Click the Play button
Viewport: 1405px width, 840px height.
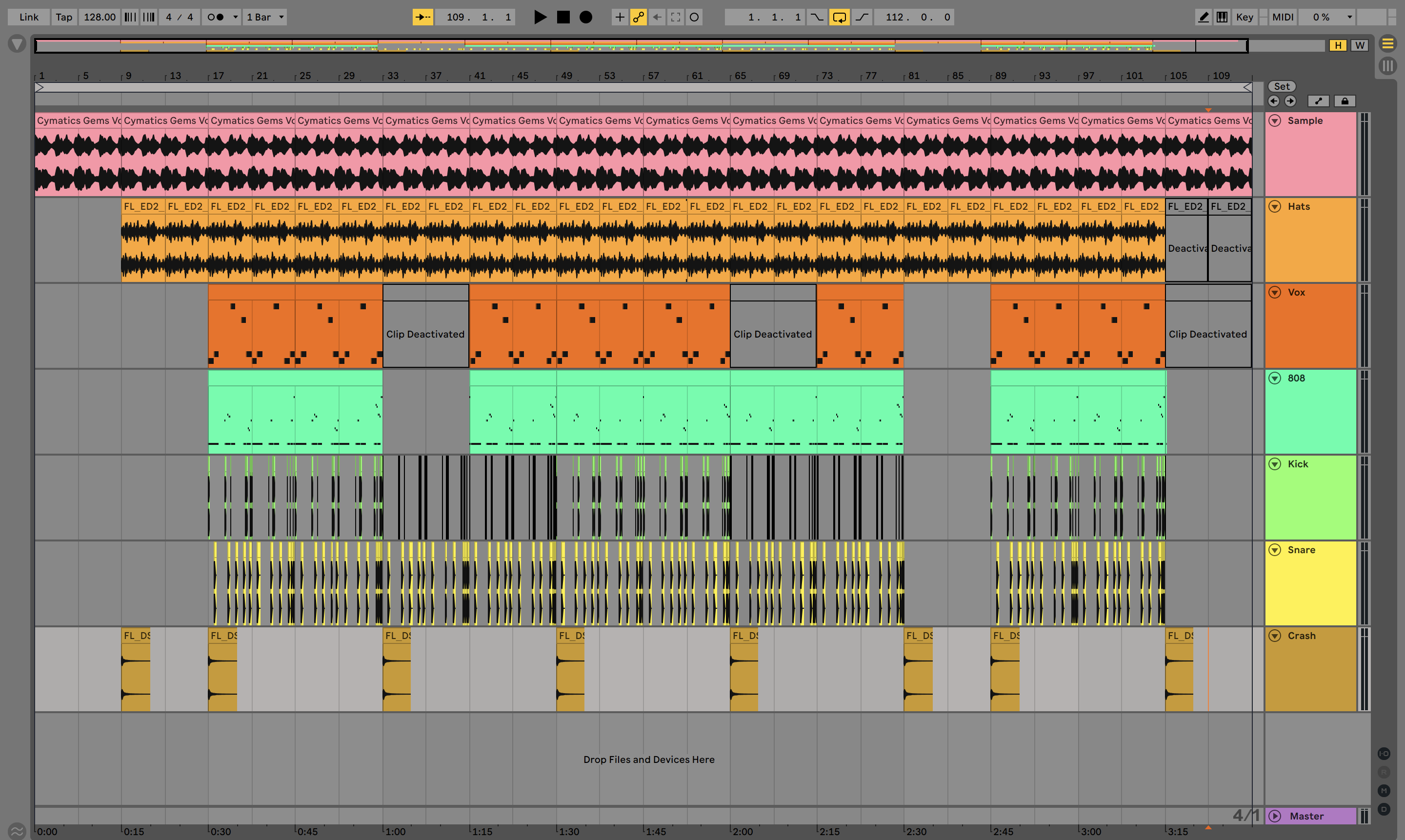540,17
